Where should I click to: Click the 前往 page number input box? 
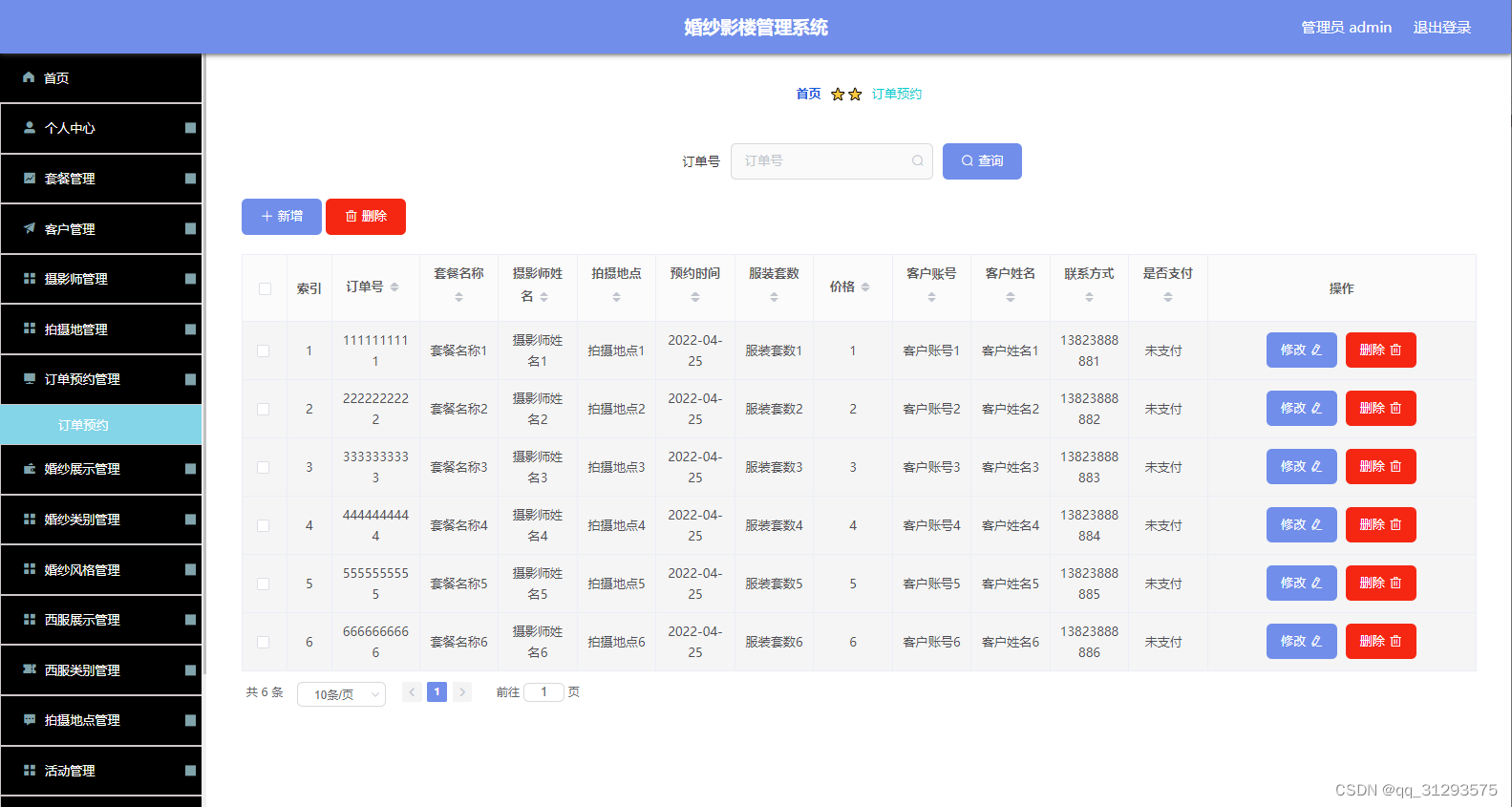pos(543,692)
